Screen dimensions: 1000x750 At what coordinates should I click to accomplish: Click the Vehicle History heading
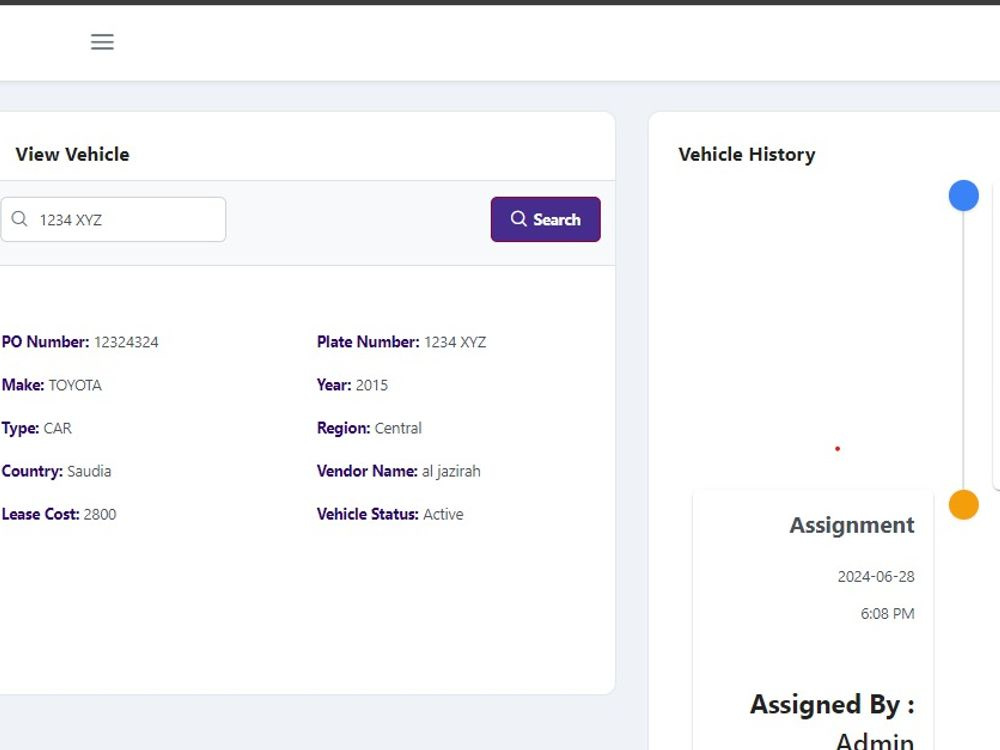747,154
